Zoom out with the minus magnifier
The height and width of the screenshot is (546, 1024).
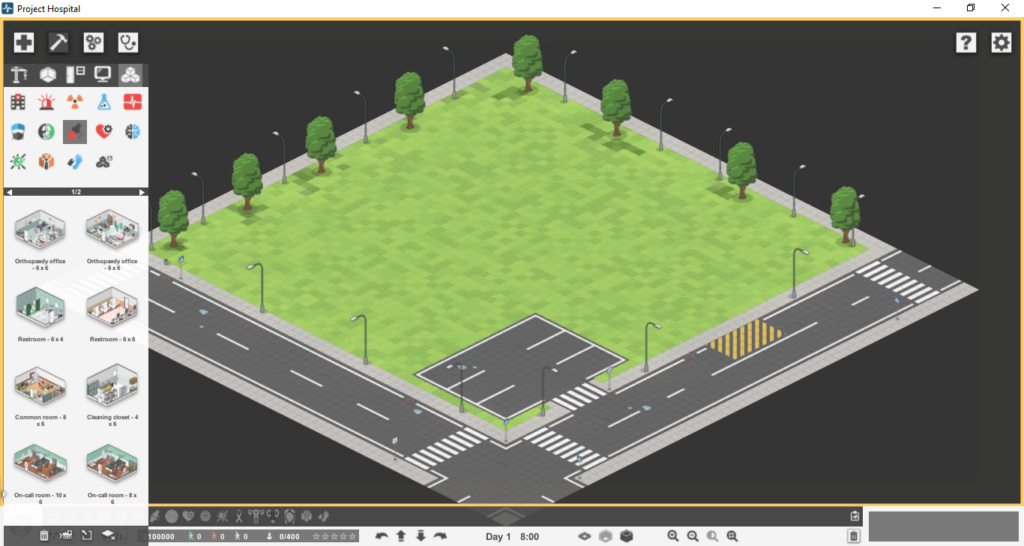click(693, 536)
